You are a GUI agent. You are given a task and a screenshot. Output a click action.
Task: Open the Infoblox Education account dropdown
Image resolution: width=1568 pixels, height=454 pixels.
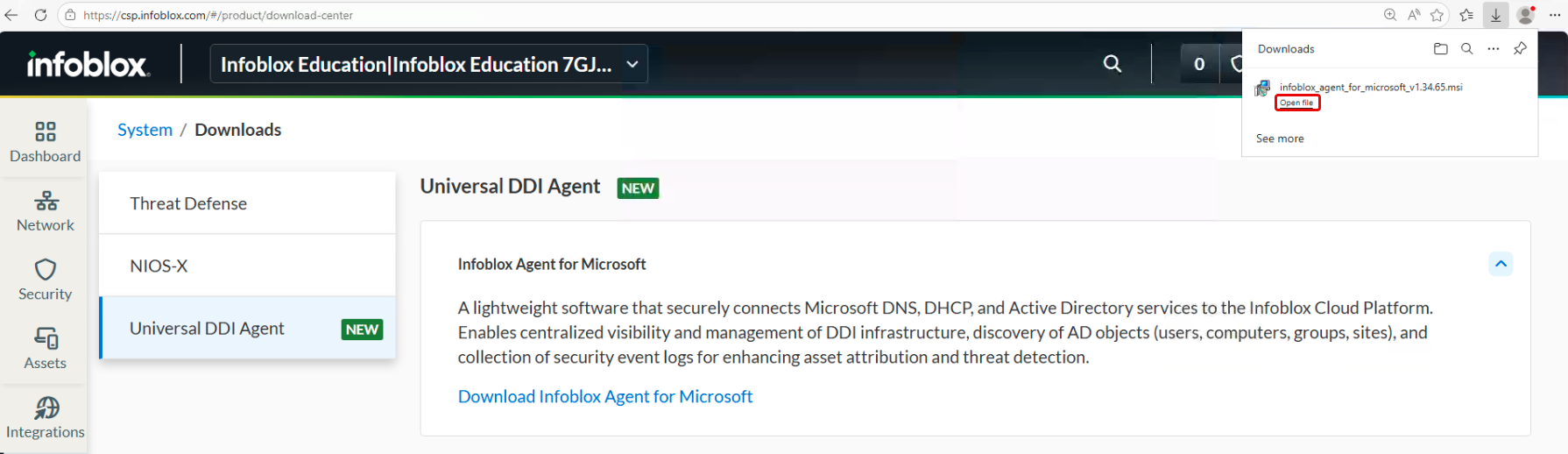[x=429, y=64]
